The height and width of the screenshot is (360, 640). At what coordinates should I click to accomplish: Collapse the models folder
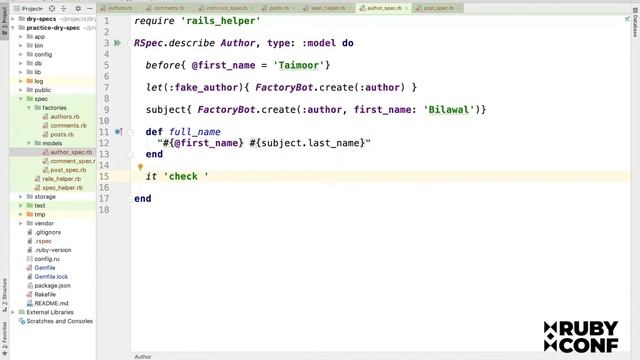click(29, 143)
